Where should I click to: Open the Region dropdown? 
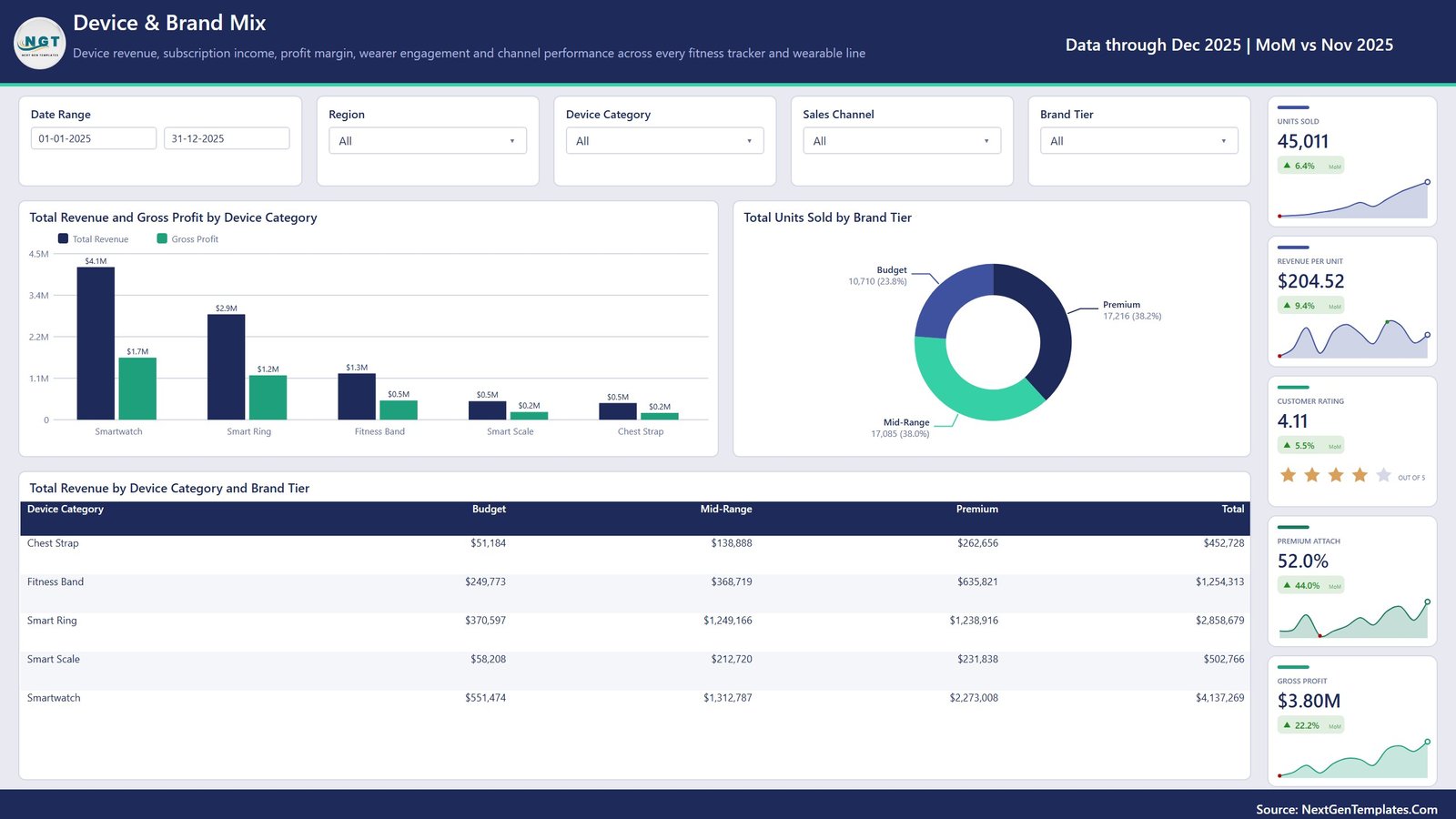428,141
